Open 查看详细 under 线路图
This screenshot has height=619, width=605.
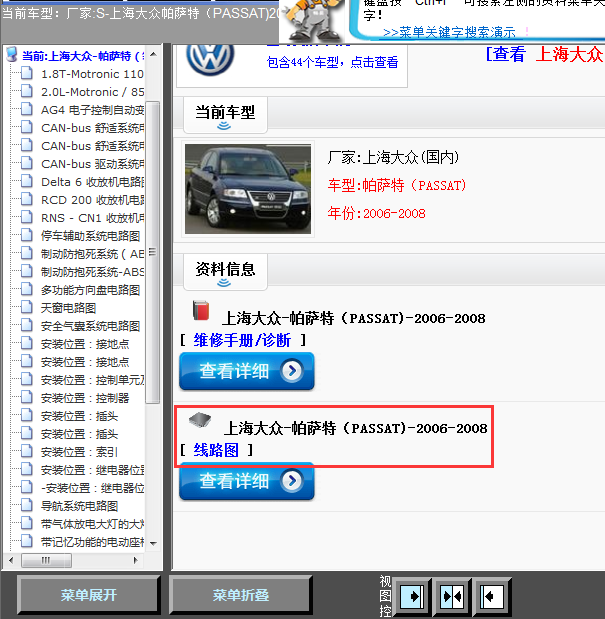point(247,481)
